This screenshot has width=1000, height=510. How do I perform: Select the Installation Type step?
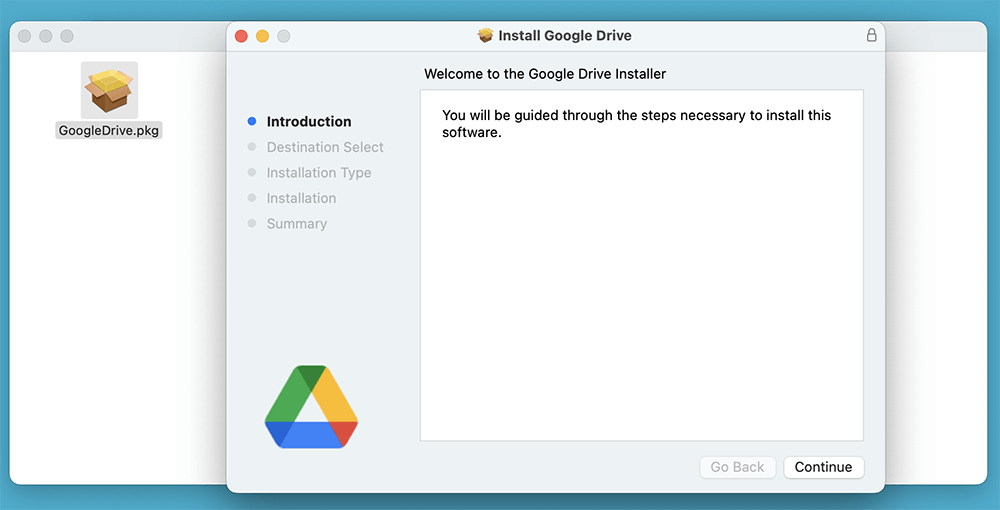coord(319,172)
